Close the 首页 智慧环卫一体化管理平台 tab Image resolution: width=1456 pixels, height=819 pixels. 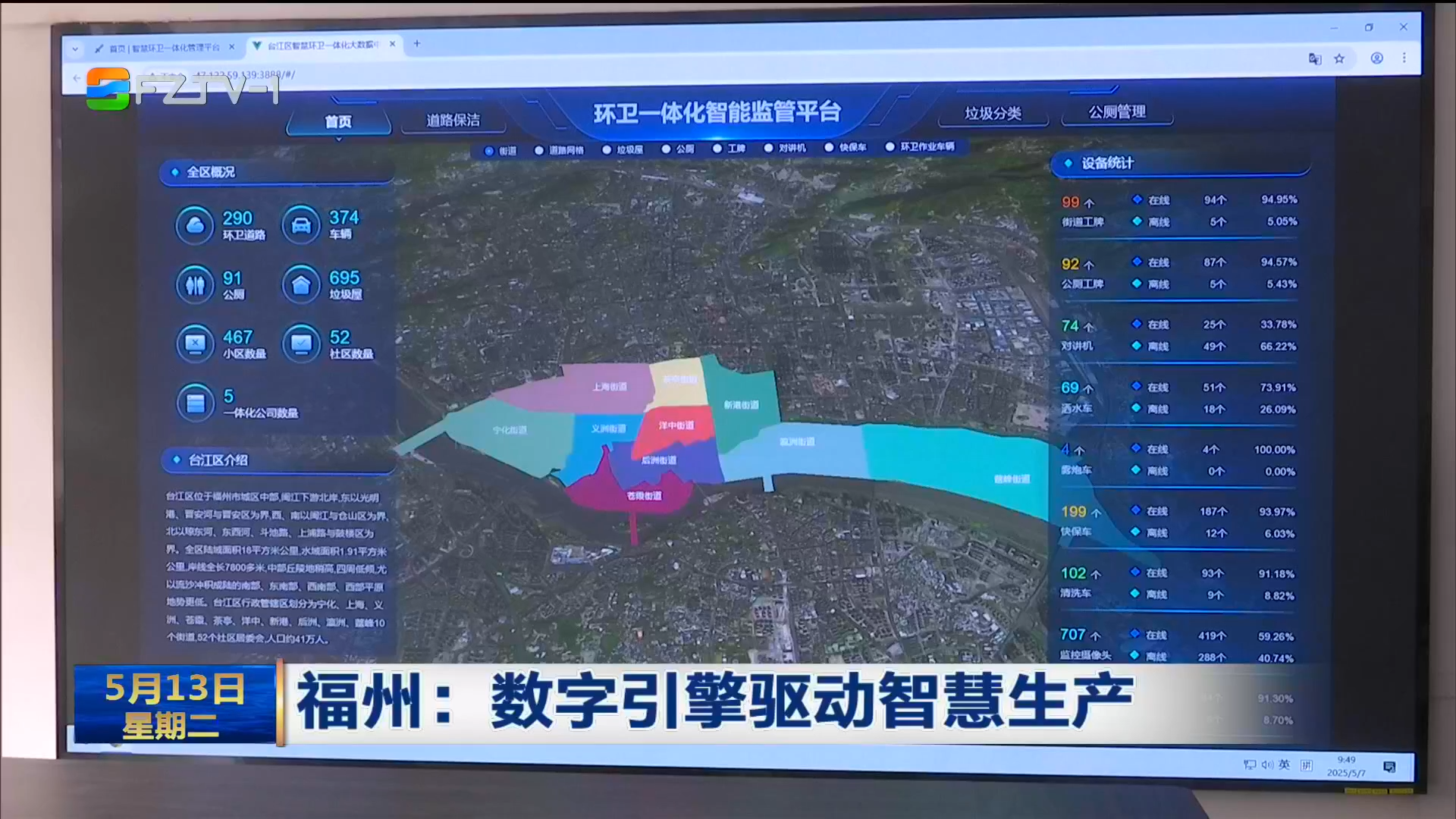click(231, 46)
